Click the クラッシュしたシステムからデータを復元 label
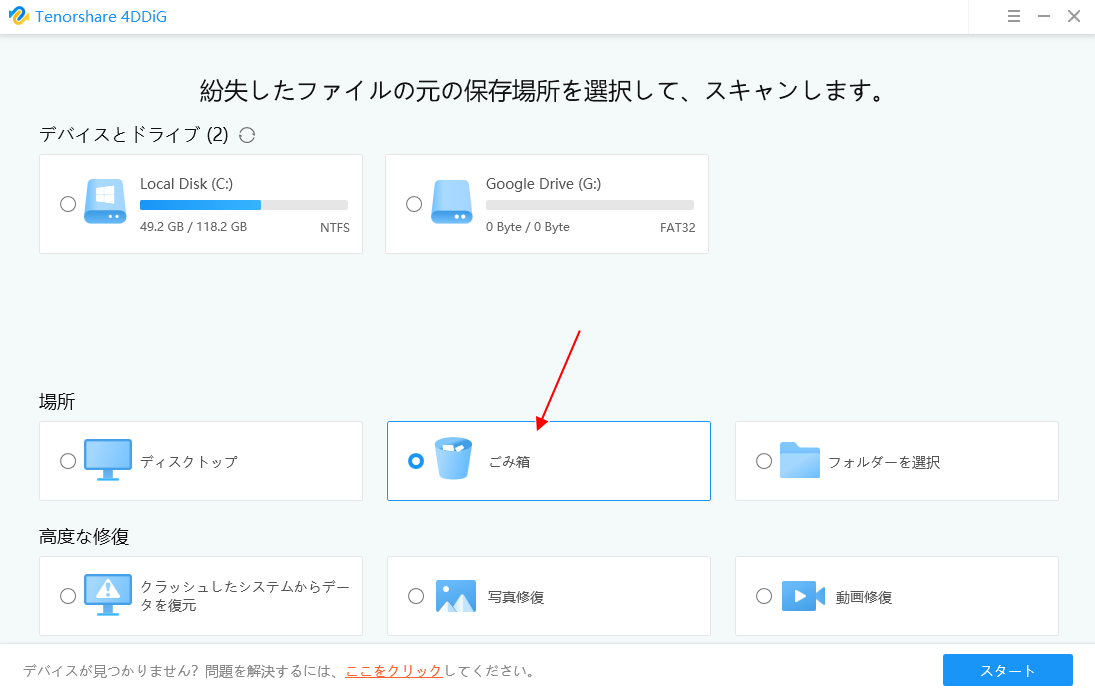The height and width of the screenshot is (692, 1095). pos(244,596)
